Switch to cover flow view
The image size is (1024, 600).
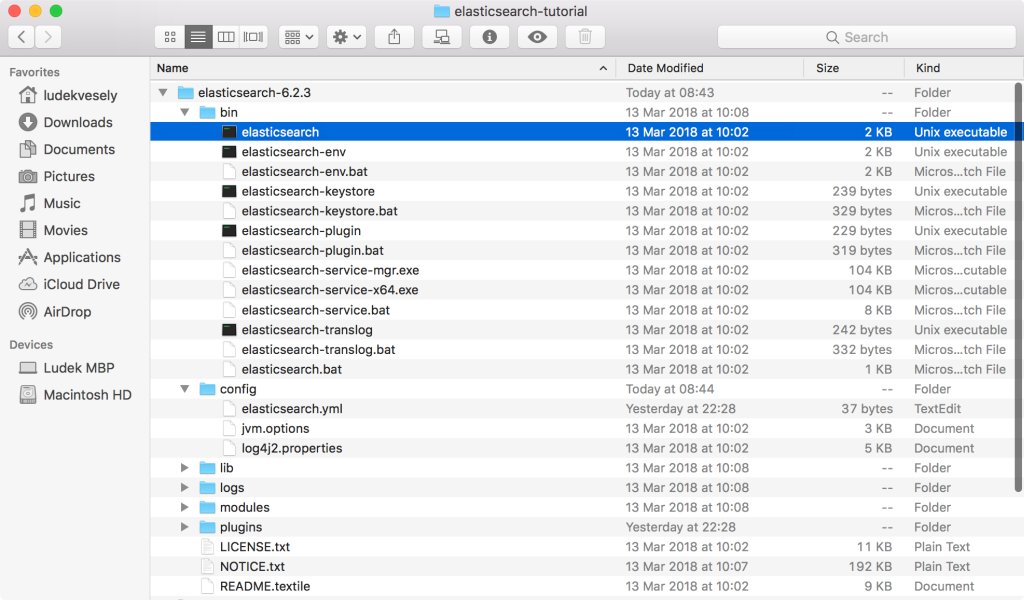(253, 37)
